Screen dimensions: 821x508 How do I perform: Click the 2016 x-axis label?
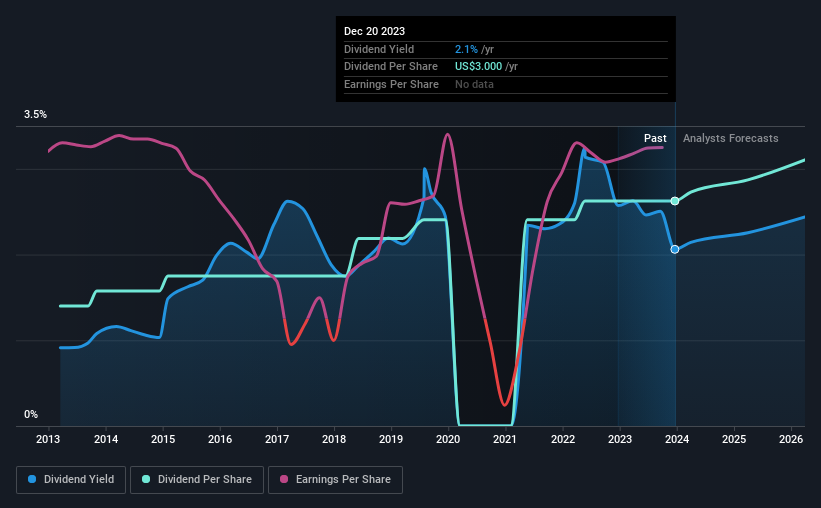tap(220, 439)
